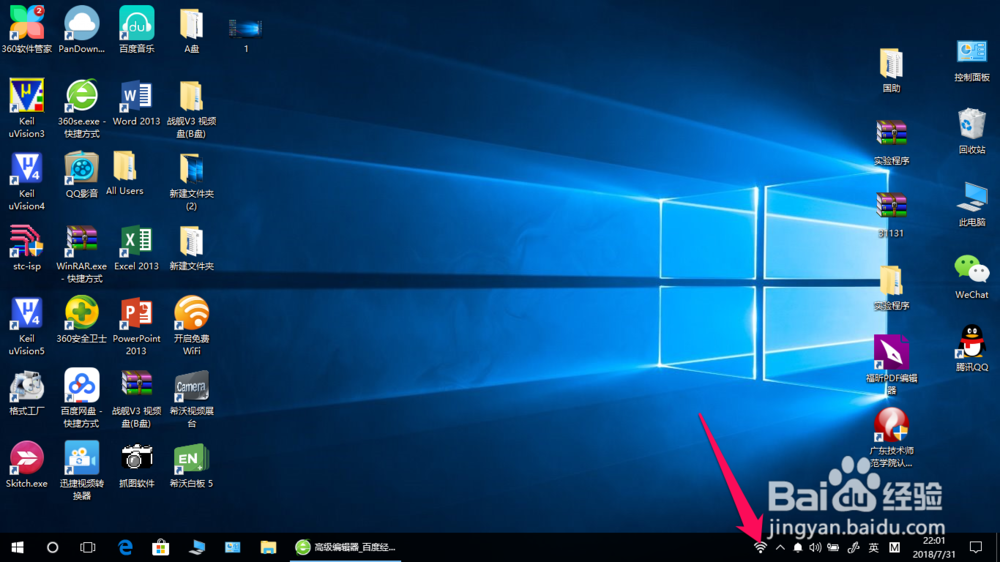Open the volume speaker tray icon
Screen dimensions: 1000x562
tap(815, 547)
